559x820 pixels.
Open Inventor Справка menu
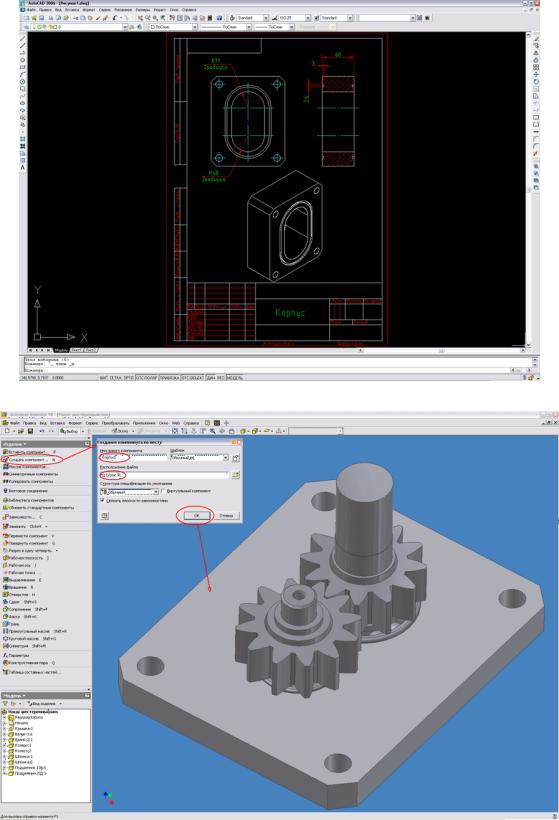(191, 423)
